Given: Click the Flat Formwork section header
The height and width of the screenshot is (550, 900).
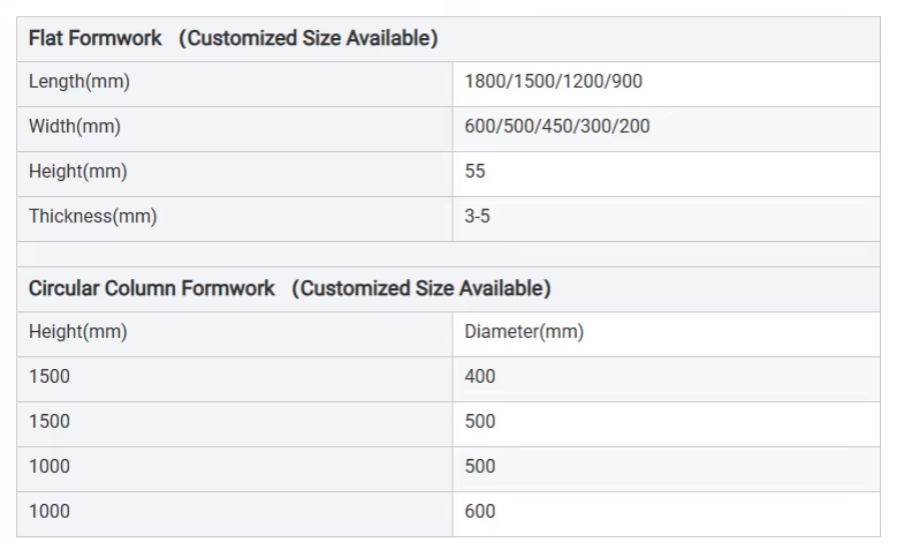Looking at the screenshot, I should coord(233,39).
